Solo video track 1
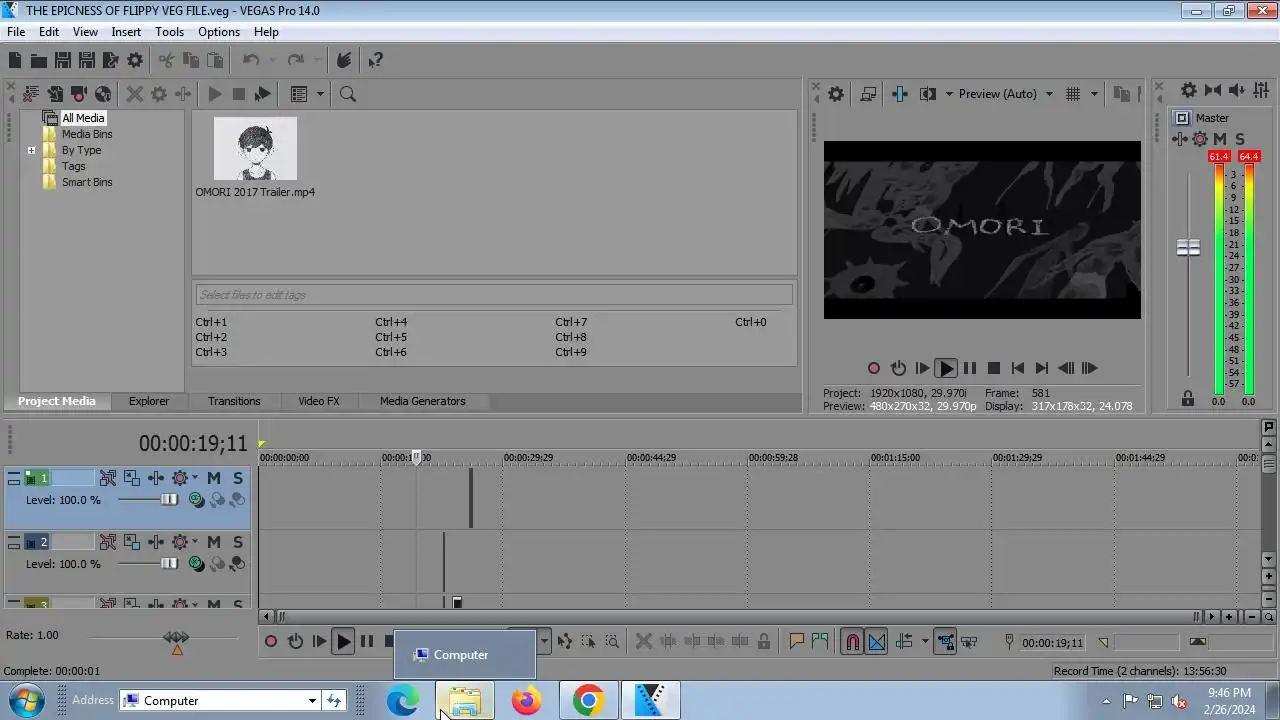The height and width of the screenshot is (720, 1280). 238,478
